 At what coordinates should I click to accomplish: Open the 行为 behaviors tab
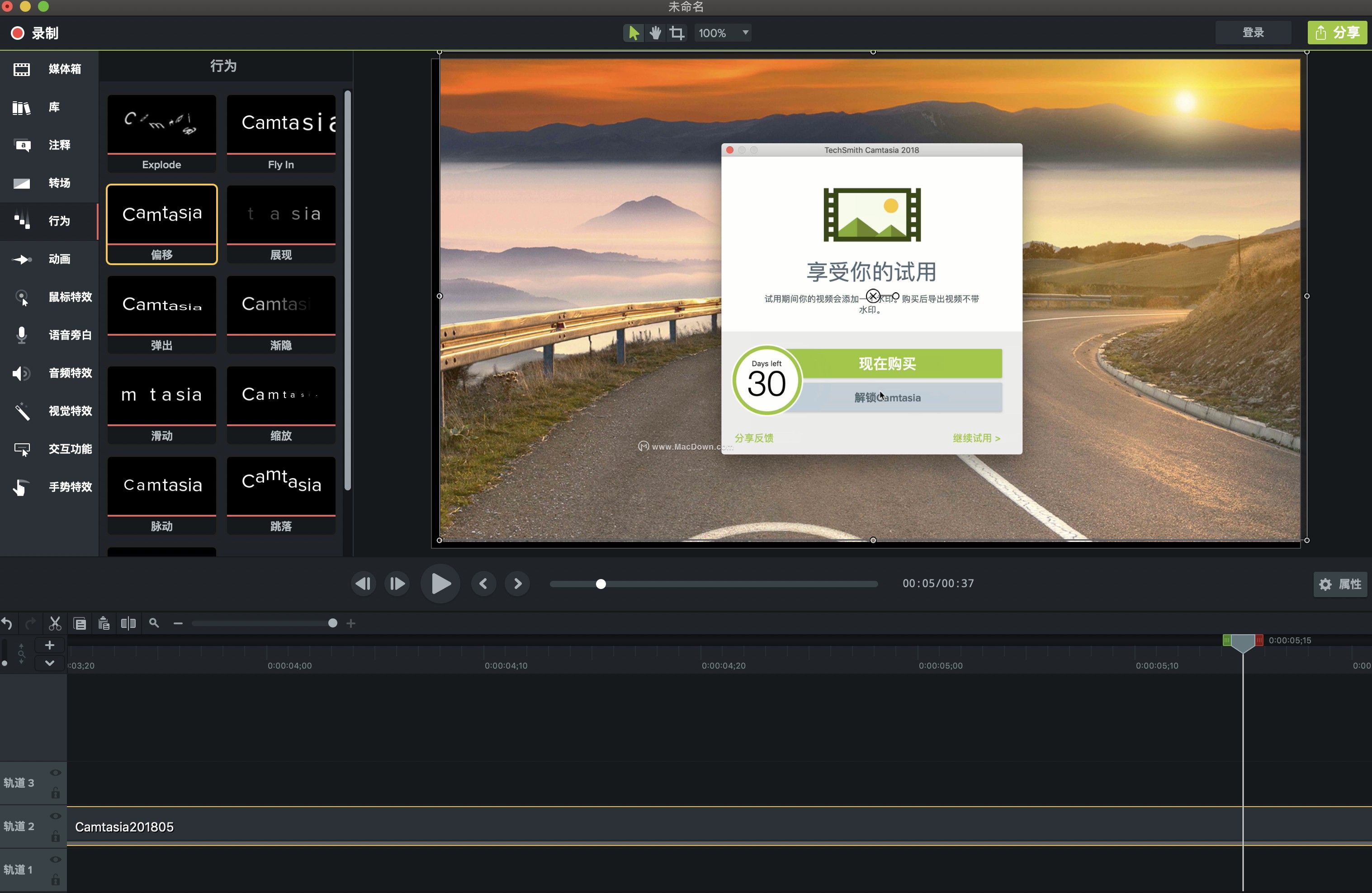[x=49, y=221]
